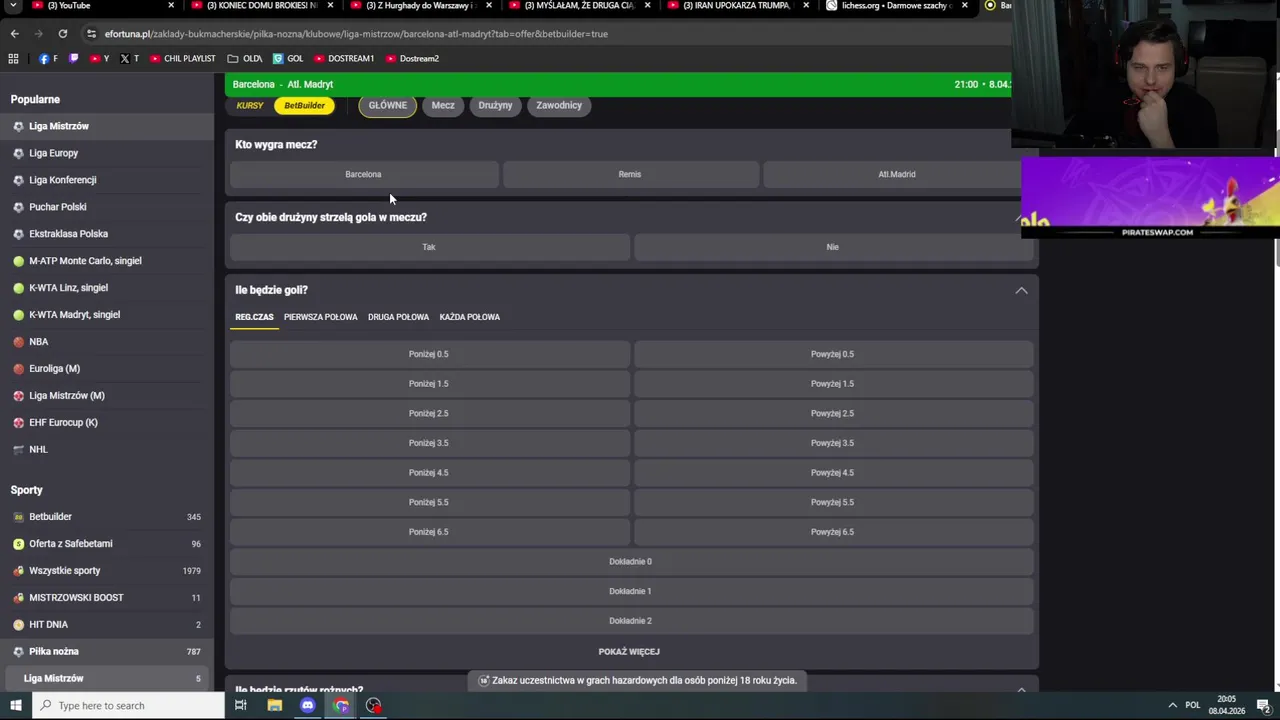Image resolution: width=1280 pixels, height=720 pixels.
Task: Click the Windows search box
Action: [x=128, y=705]
